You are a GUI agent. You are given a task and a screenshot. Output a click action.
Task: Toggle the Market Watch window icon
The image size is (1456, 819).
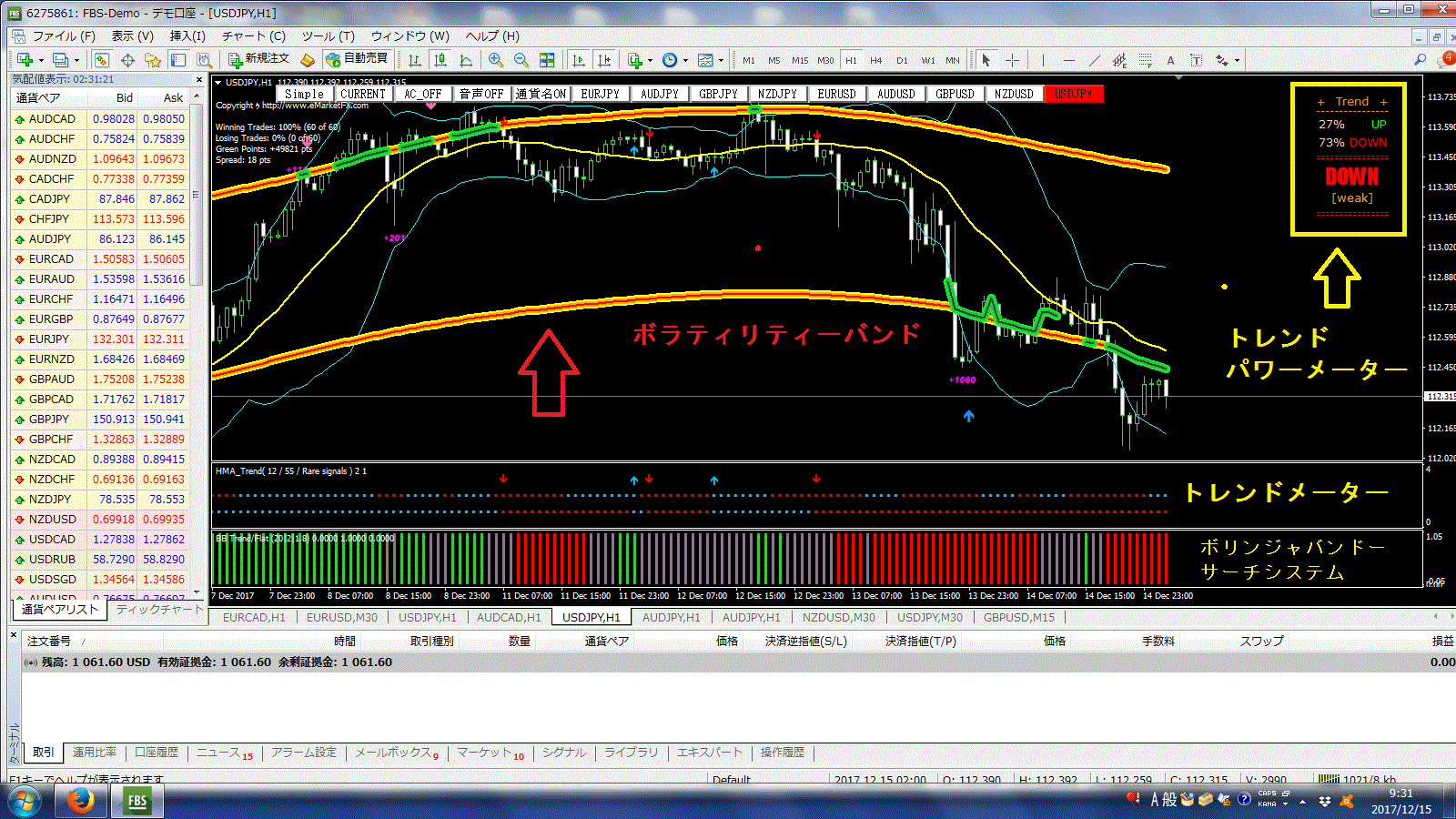pos(101,60)
